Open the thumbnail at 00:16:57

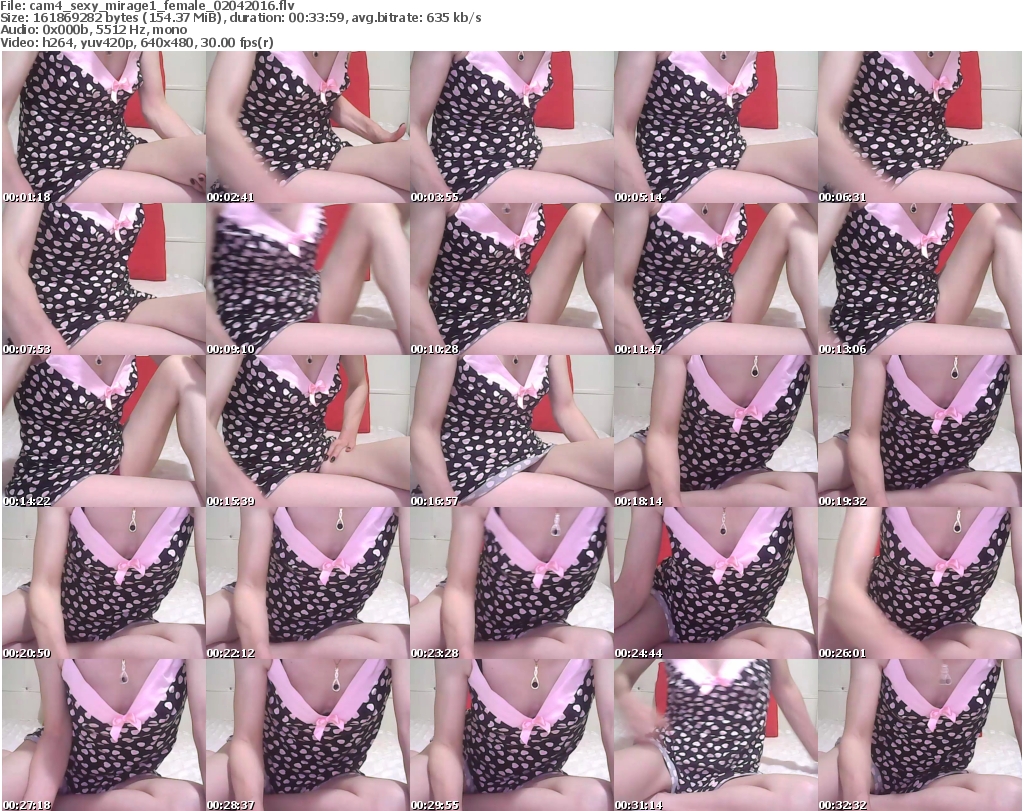[511, 432]
